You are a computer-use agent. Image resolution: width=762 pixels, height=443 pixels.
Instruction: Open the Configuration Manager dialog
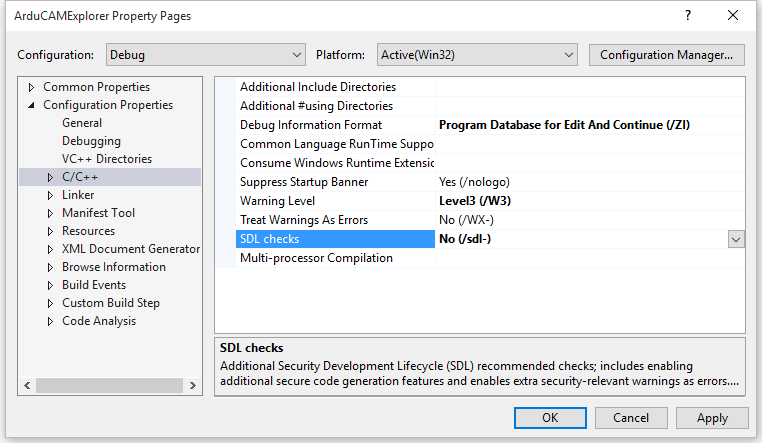click(666, 55)
